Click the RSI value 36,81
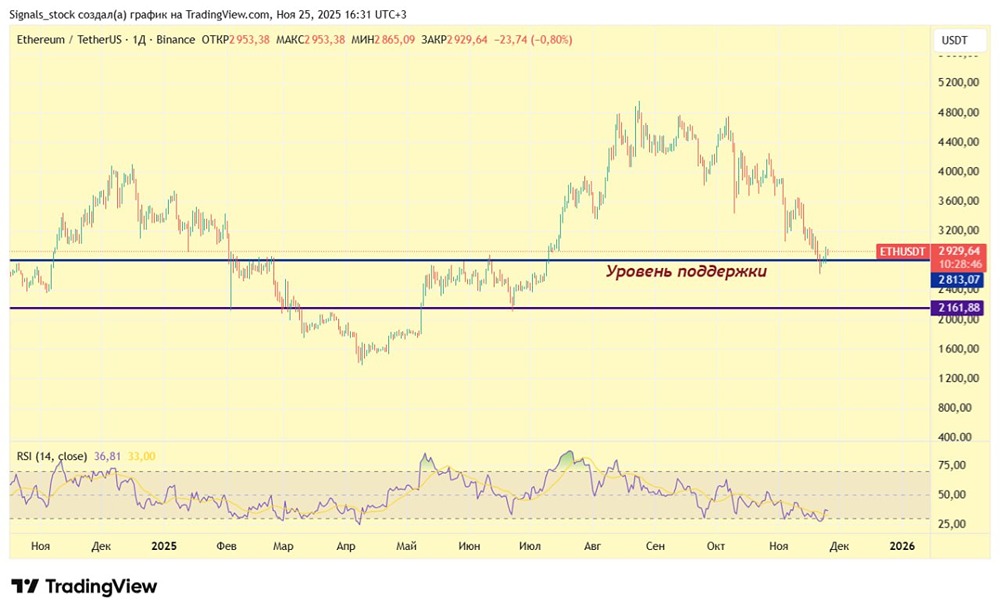1000x614 pixels. pyautogui.click(x=107, y=456)
